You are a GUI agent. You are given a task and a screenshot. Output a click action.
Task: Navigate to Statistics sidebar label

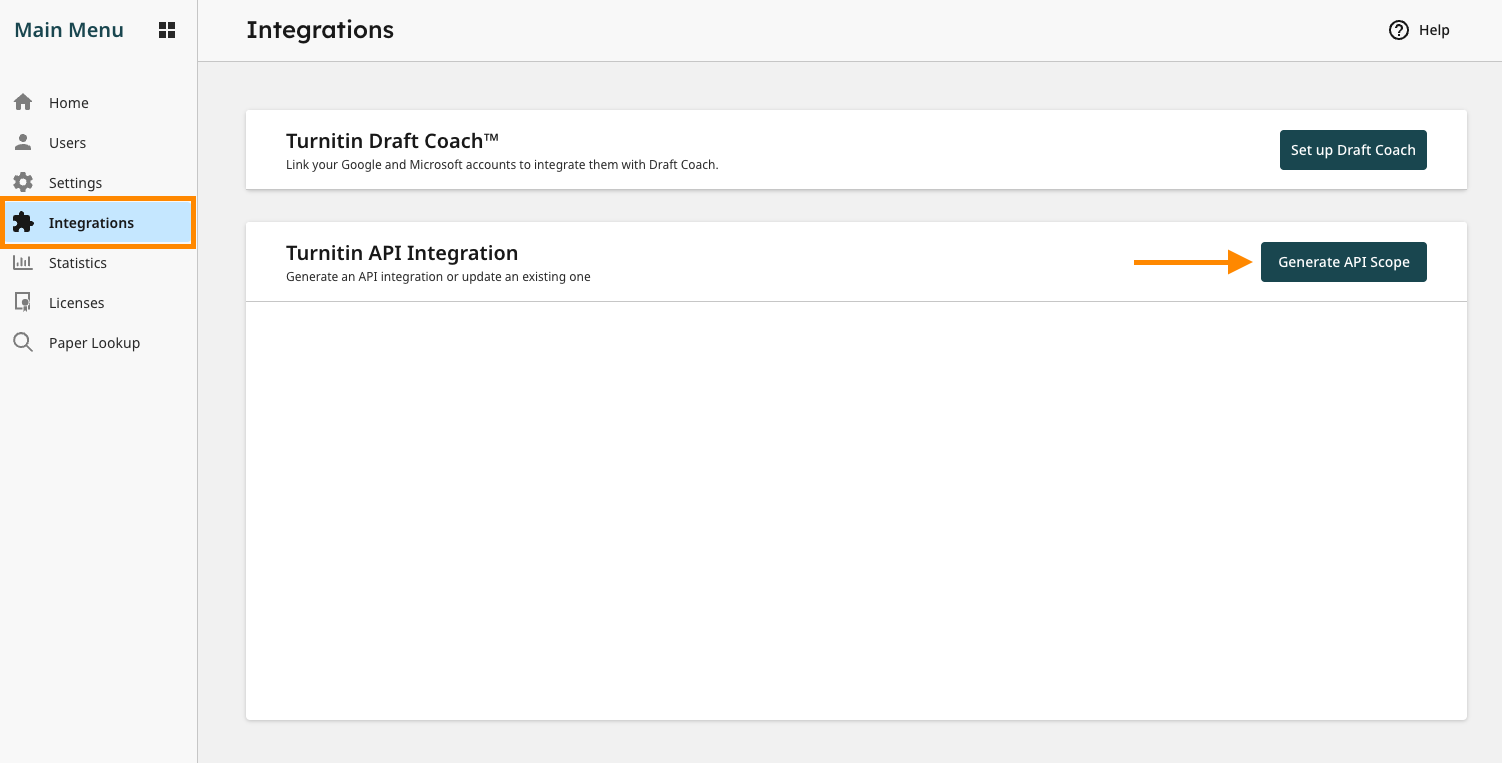[x=78, y=263]
